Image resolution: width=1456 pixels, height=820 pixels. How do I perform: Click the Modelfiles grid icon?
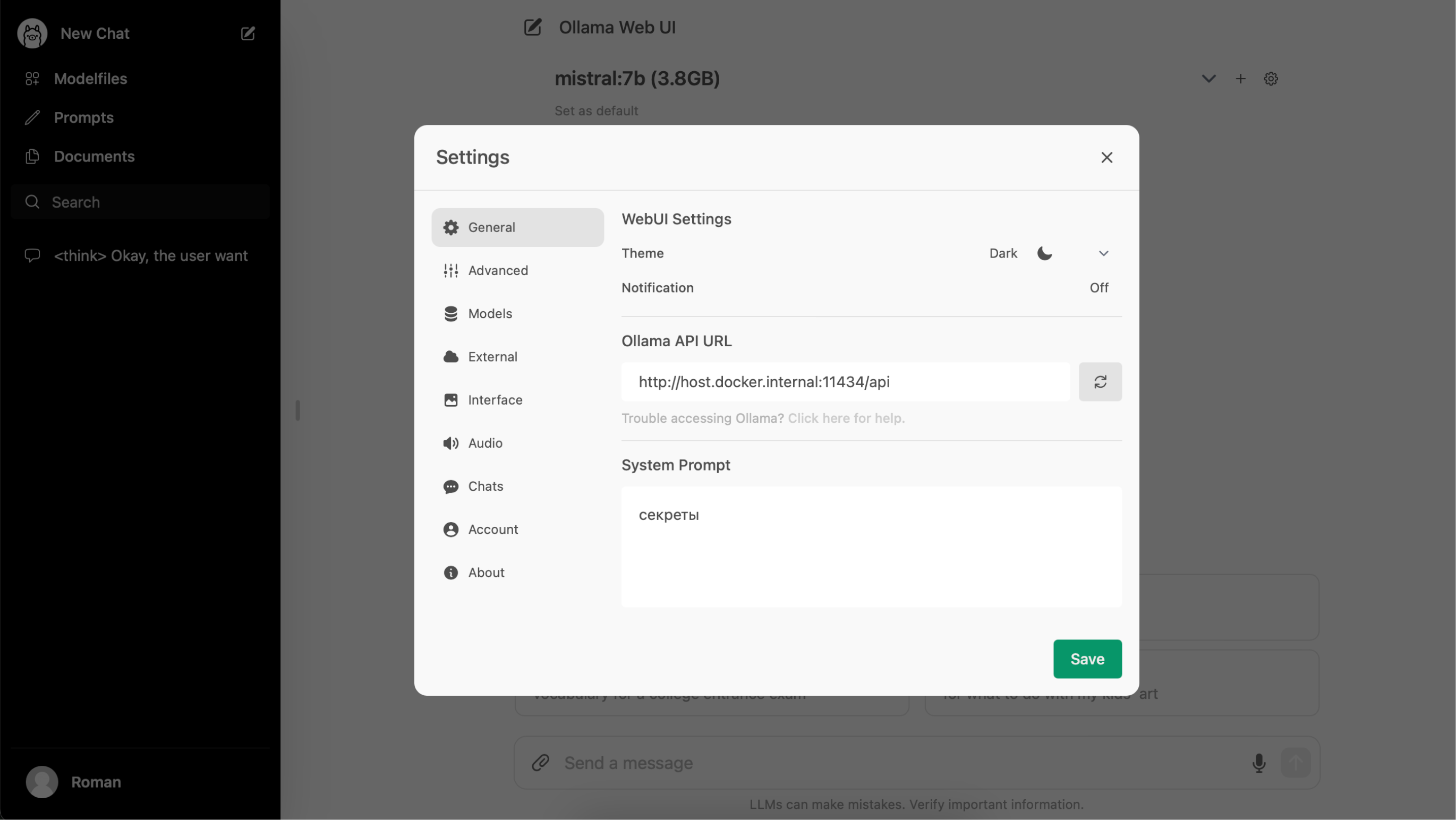pyautogui.click(x=32, y=79)
